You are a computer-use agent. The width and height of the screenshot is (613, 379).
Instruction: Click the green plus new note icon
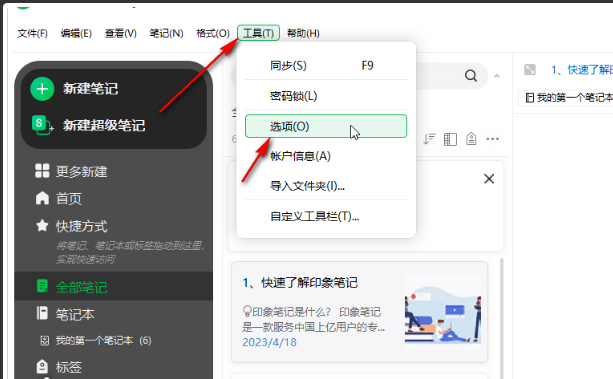click(x=42, y=89)
